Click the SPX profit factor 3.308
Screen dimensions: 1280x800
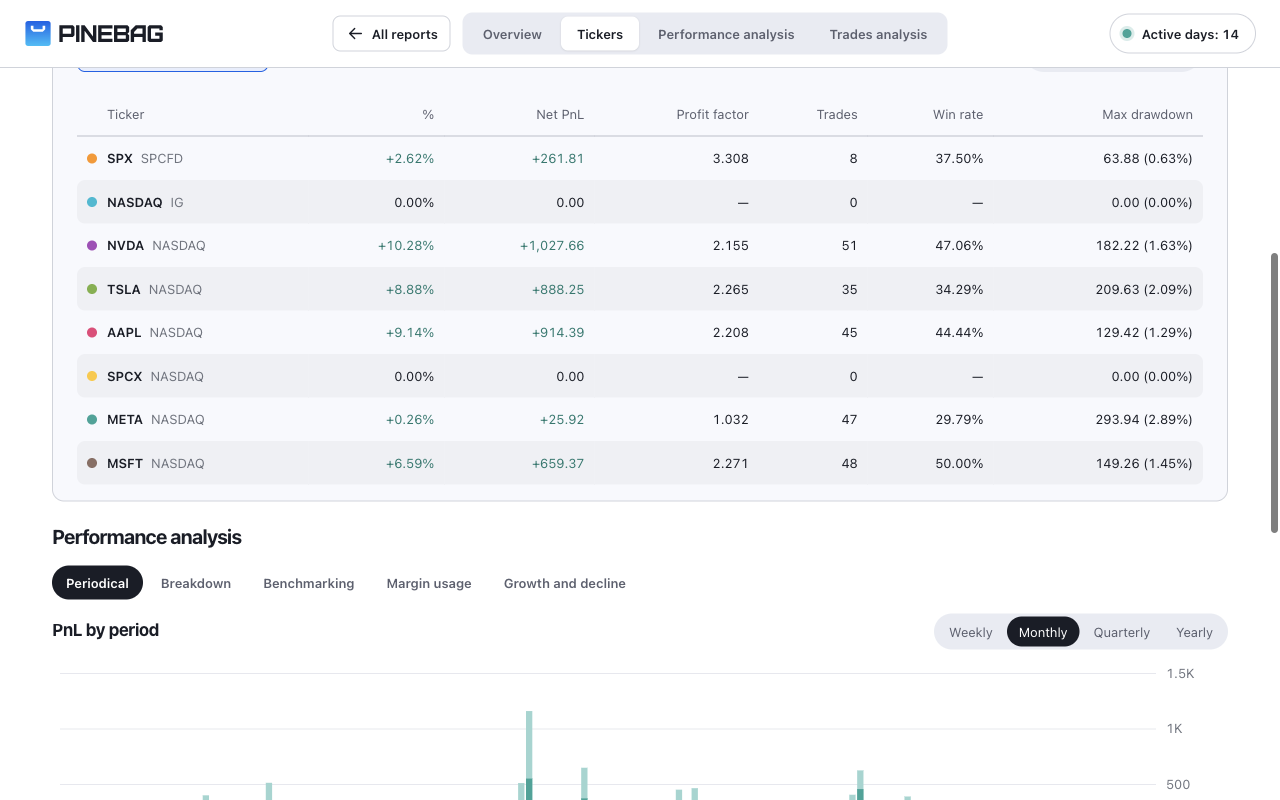click(731, 158)
